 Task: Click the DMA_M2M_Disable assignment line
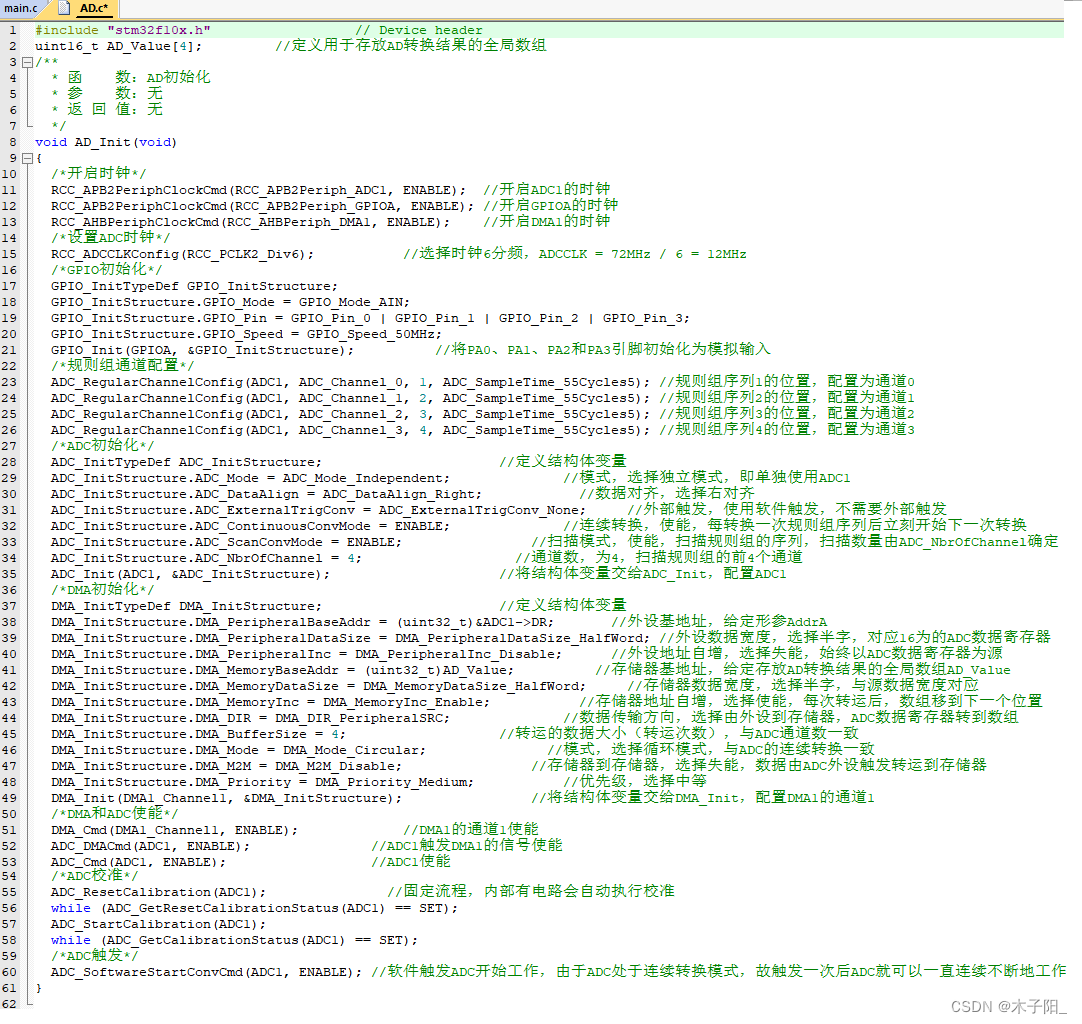[x=226, y=766]
